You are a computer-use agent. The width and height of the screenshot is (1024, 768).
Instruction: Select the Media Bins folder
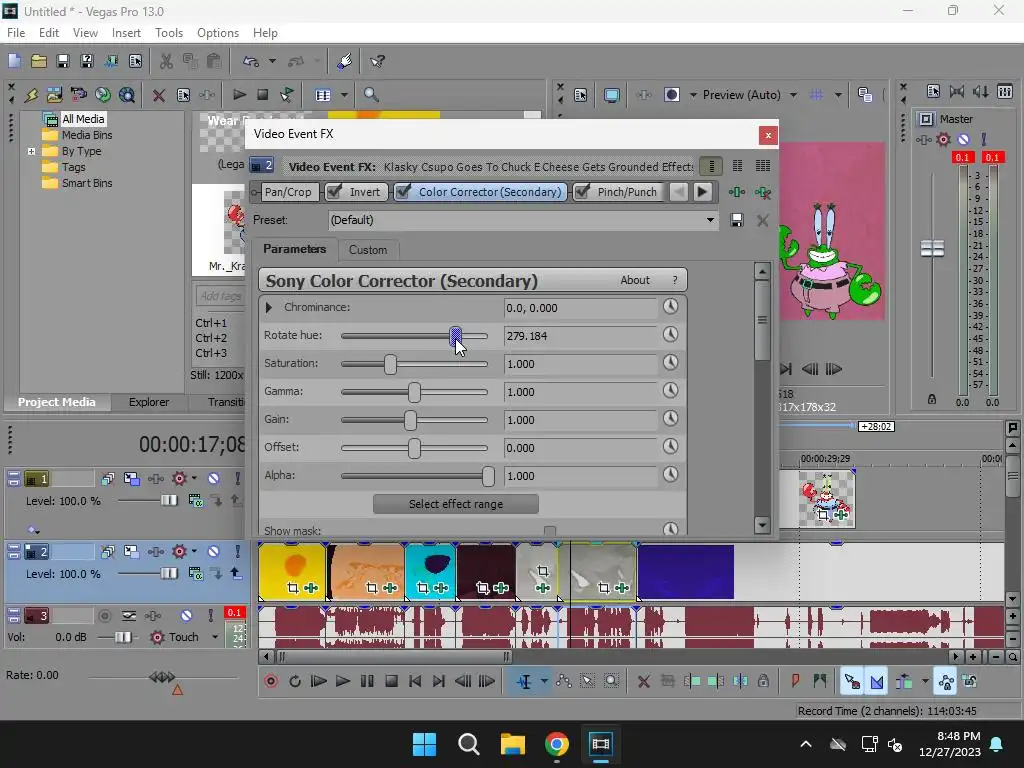coord(87,135)
